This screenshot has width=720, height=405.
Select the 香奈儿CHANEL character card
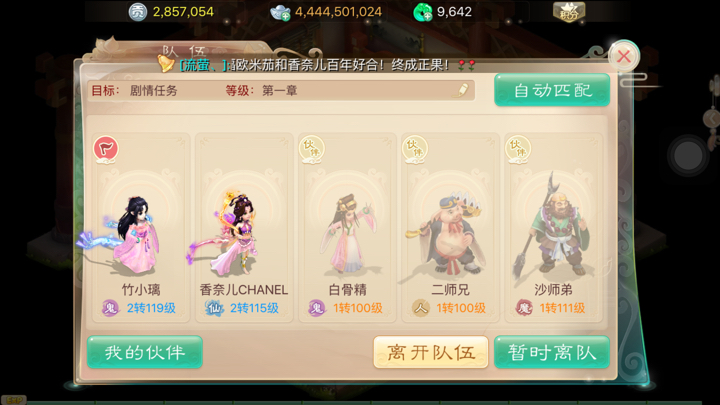coord(244,228)
